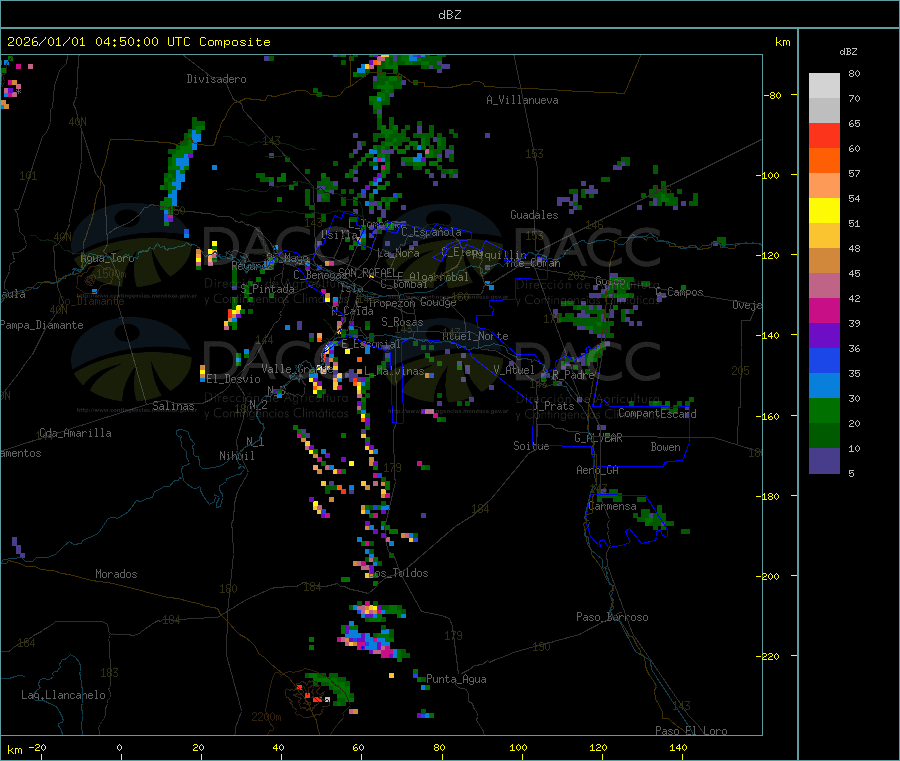Click the 'G_ALVEAR' map label
Viewport: 900px width, 761px height.
[x=598, y=438]
